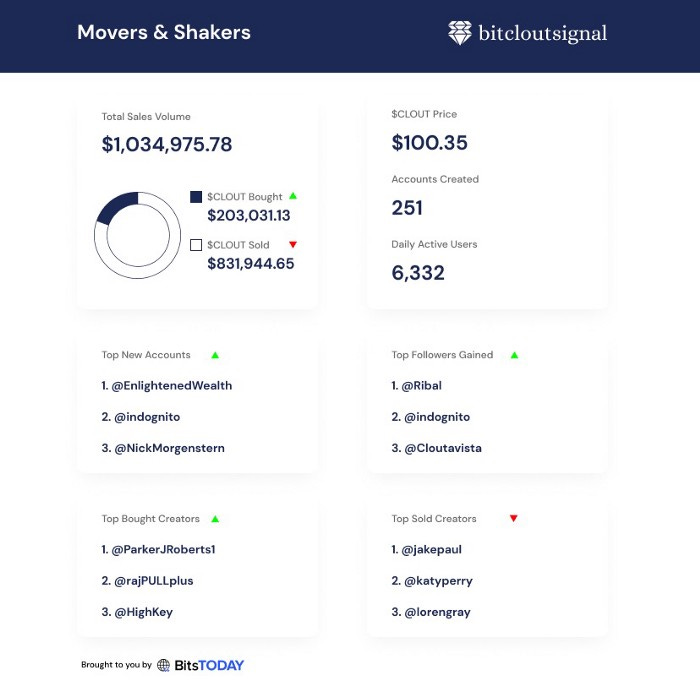Click the sold amount $831,944.65
This screenshot has height=691, width=700.
[x=250, y=264]
